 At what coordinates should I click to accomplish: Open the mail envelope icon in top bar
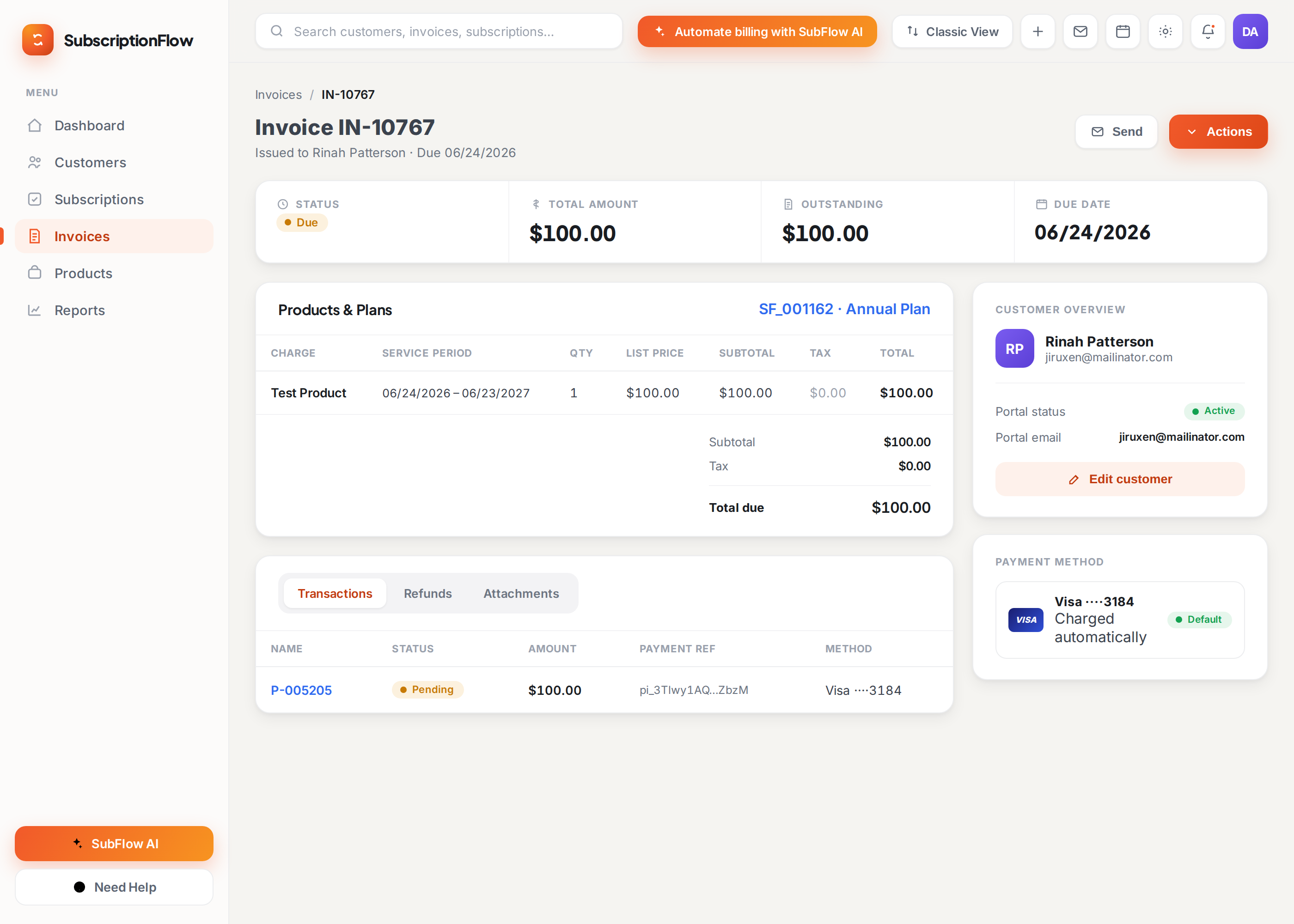[1080, 32]
